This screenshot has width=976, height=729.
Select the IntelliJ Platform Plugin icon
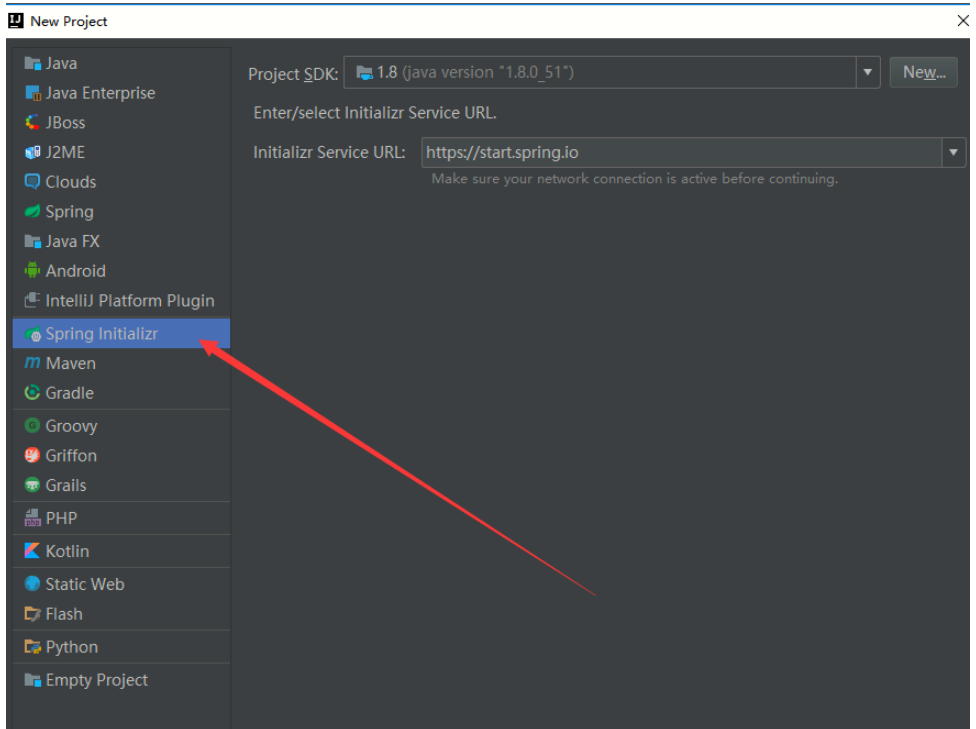[32, 301]
